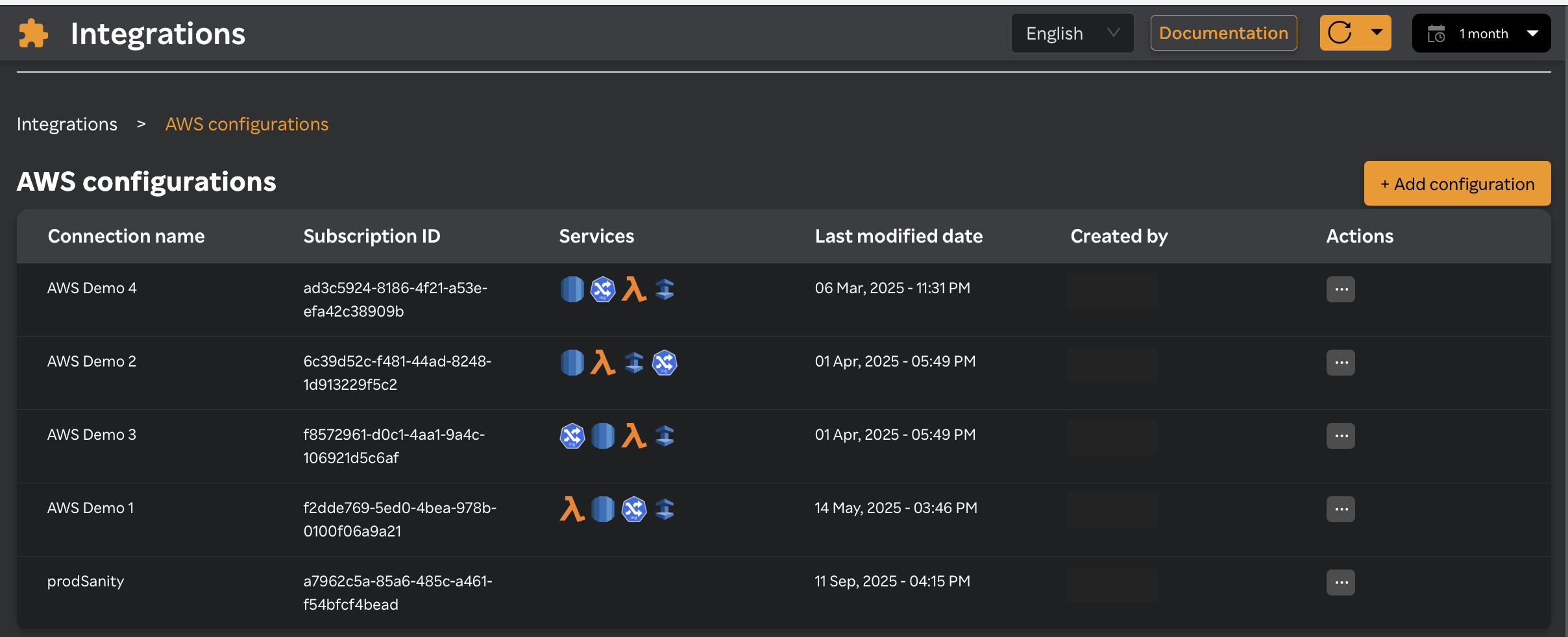Open the actions menu for prodSanity
The width and height of the screenshot is (1568, 637).
tap(1341, 583)
